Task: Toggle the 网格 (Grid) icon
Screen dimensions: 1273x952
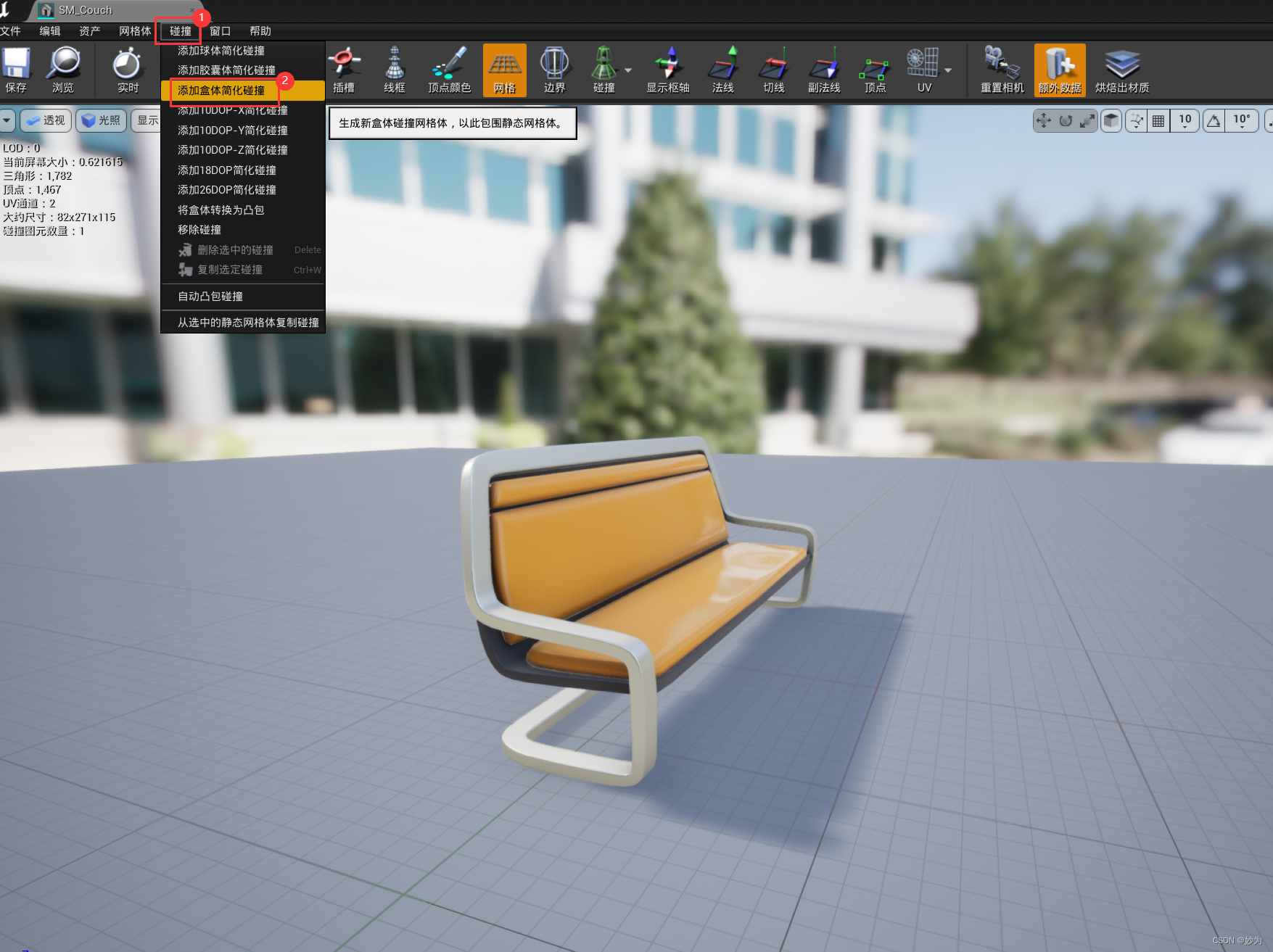Action: (505, 70)
